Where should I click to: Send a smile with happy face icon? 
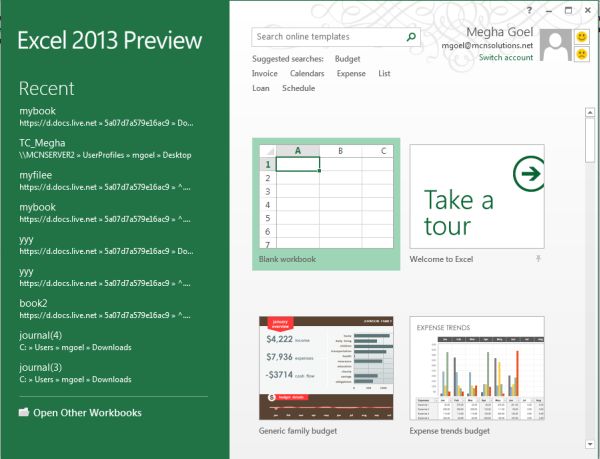coord(582,37)
